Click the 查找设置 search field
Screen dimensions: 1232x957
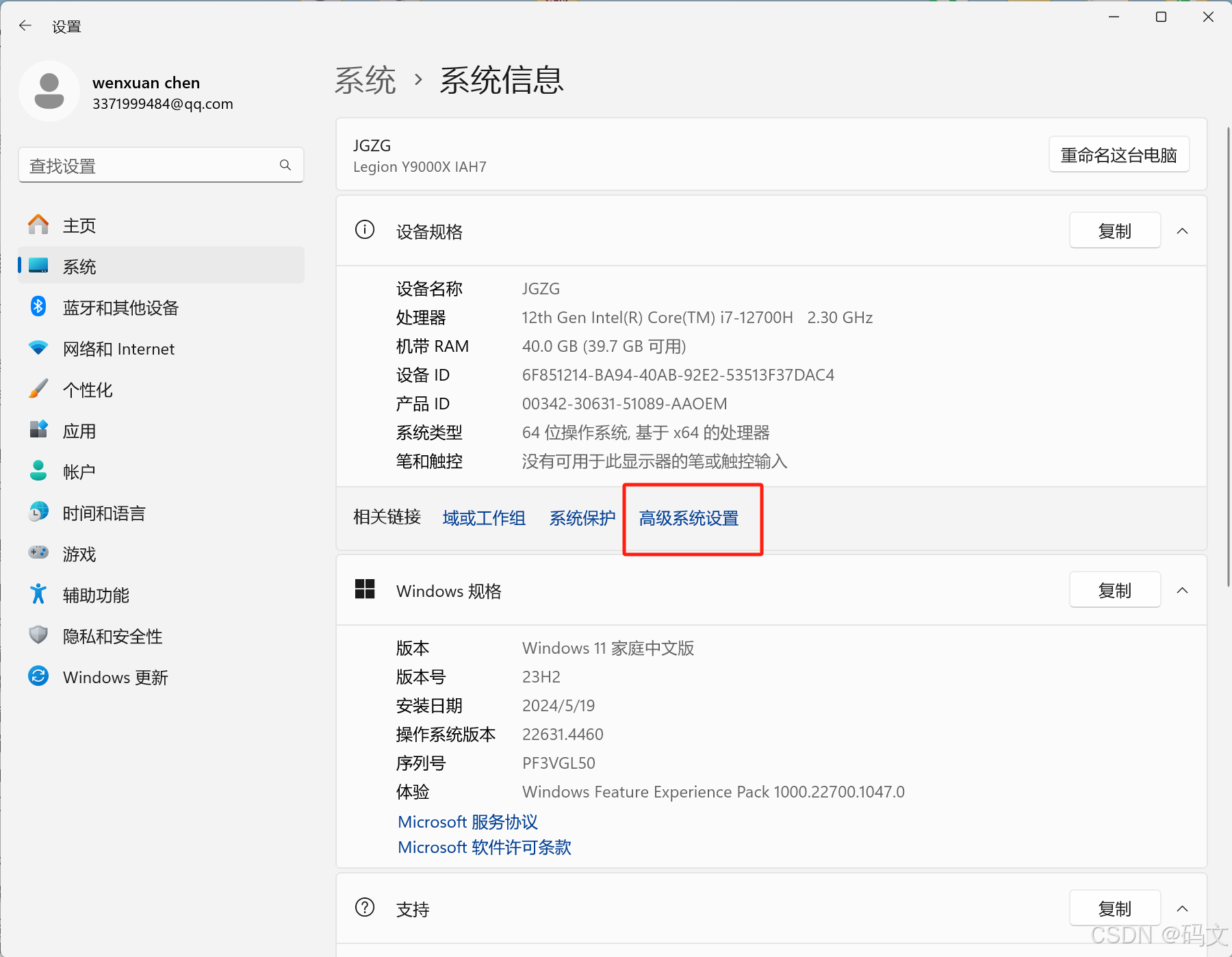(x=161, y=165)
